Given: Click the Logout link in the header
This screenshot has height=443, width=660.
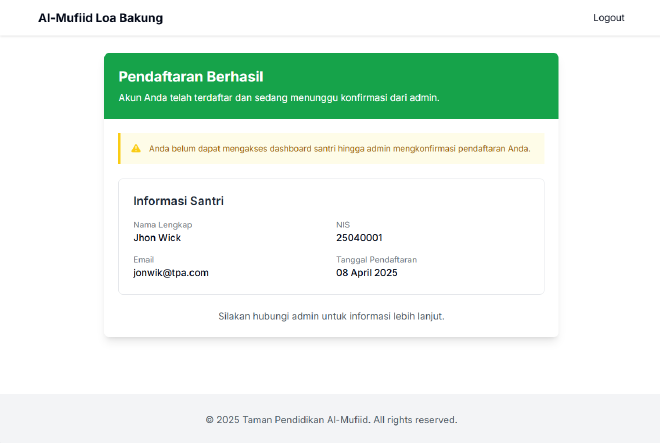Looking at the screenshot, I should point(608,18).
